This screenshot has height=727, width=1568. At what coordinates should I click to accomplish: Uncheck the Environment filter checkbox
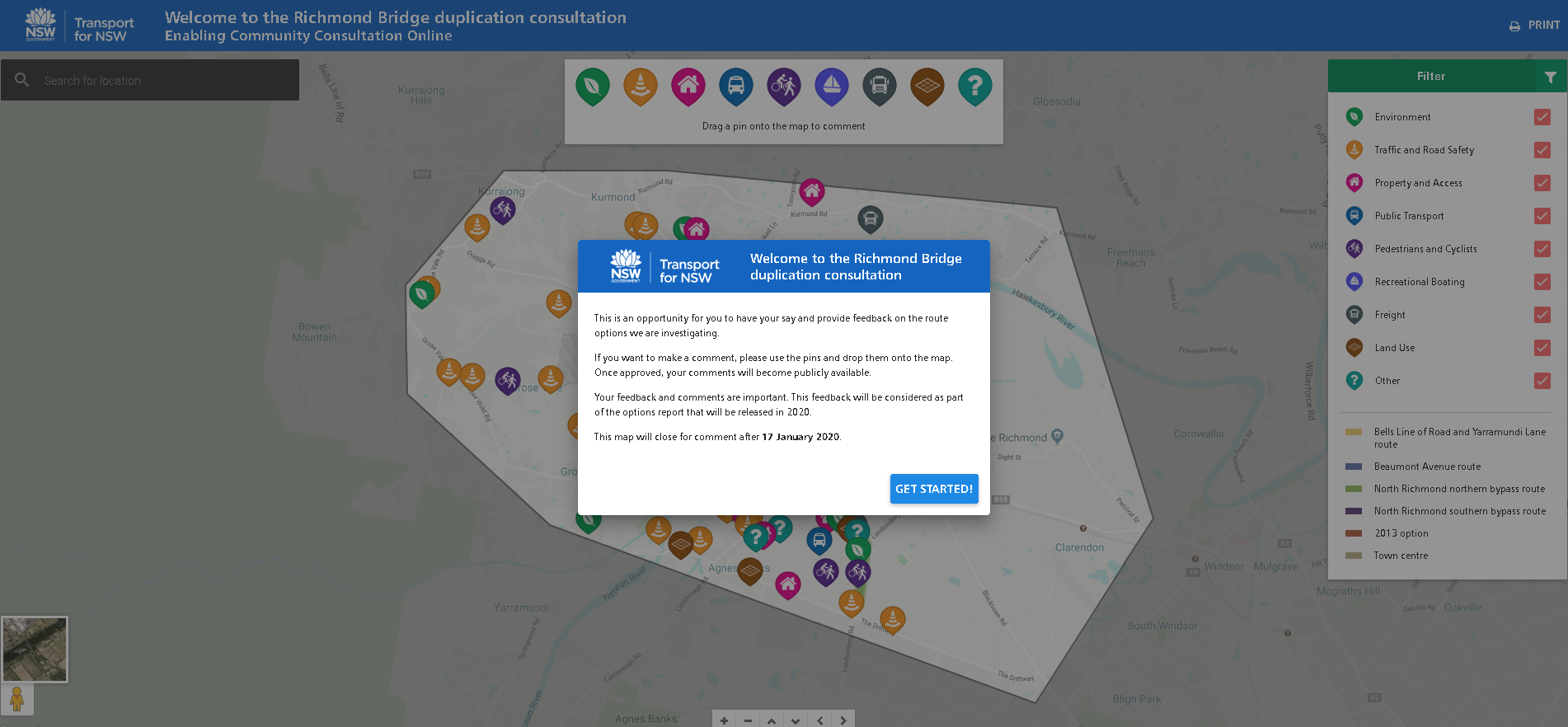(x=1542, y=117)
